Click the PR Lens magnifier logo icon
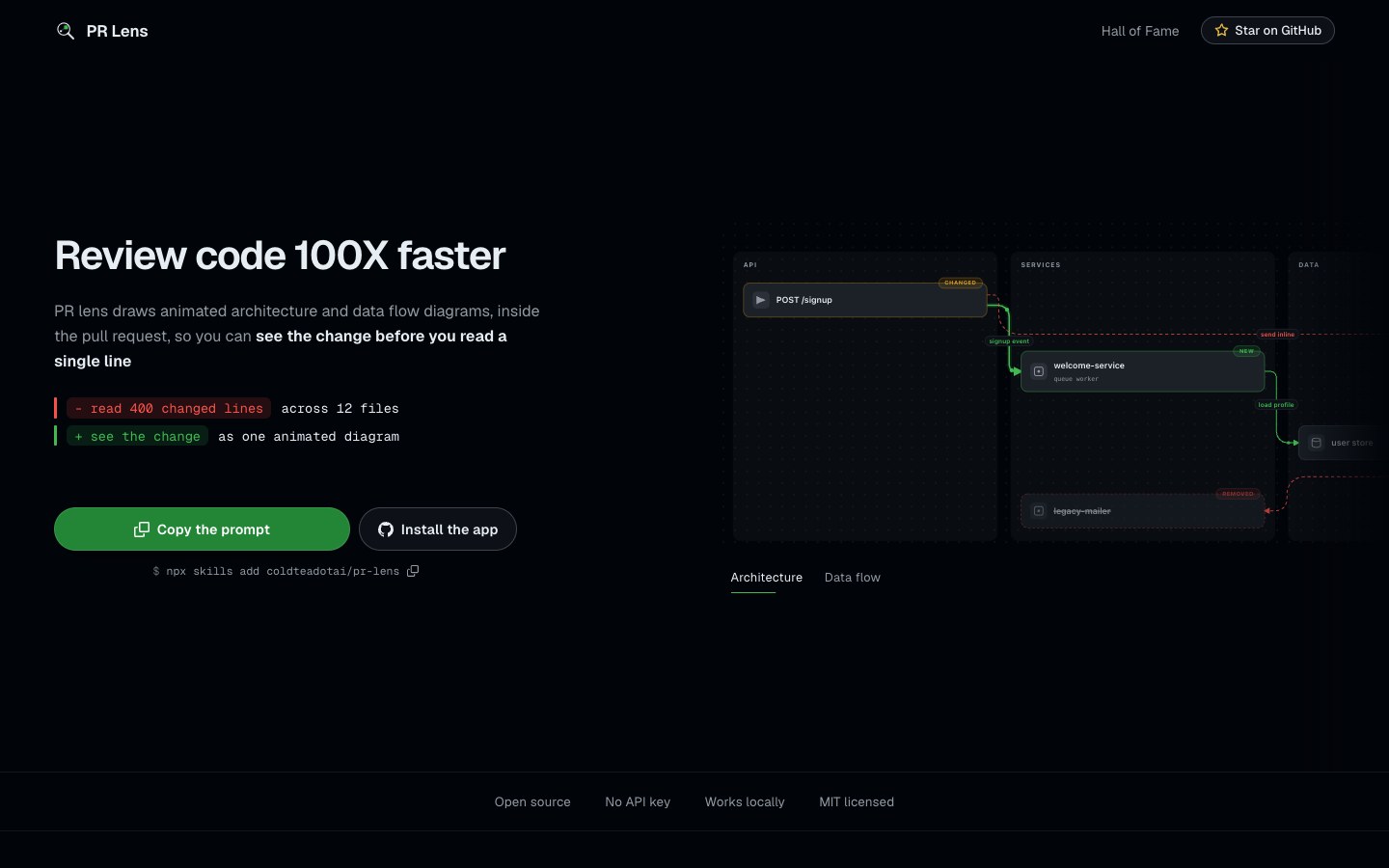 (66, 31)
